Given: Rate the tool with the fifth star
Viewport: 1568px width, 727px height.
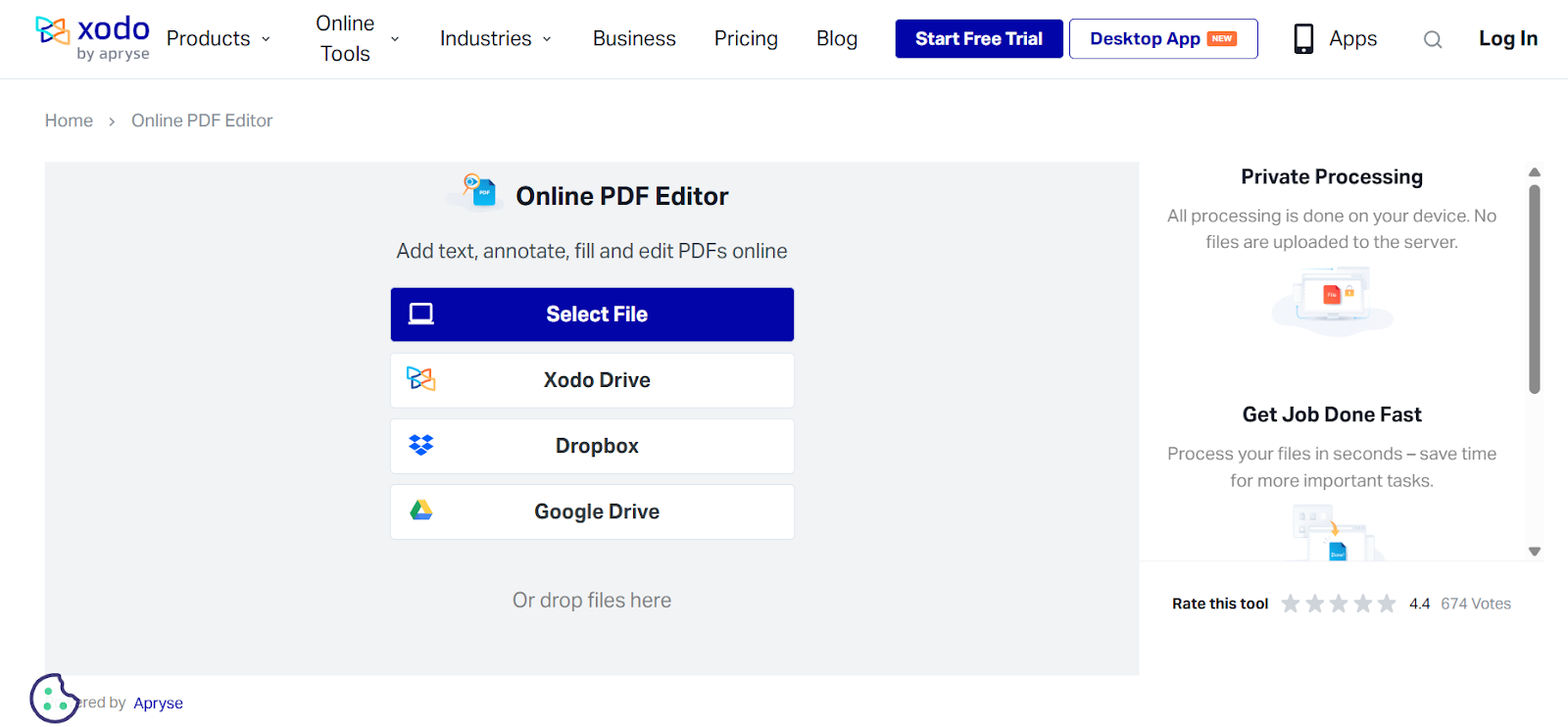Looking at the screenshot, I should [1386, 604].
